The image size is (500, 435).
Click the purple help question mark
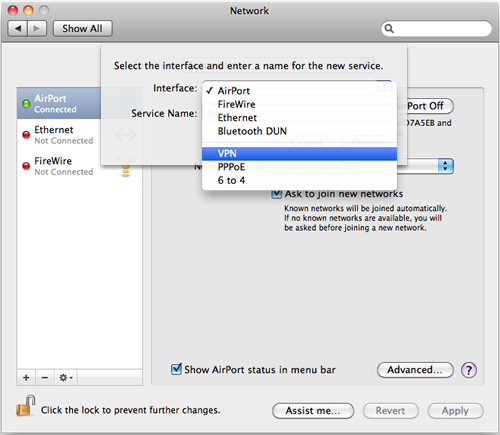(x=469, y=370)
